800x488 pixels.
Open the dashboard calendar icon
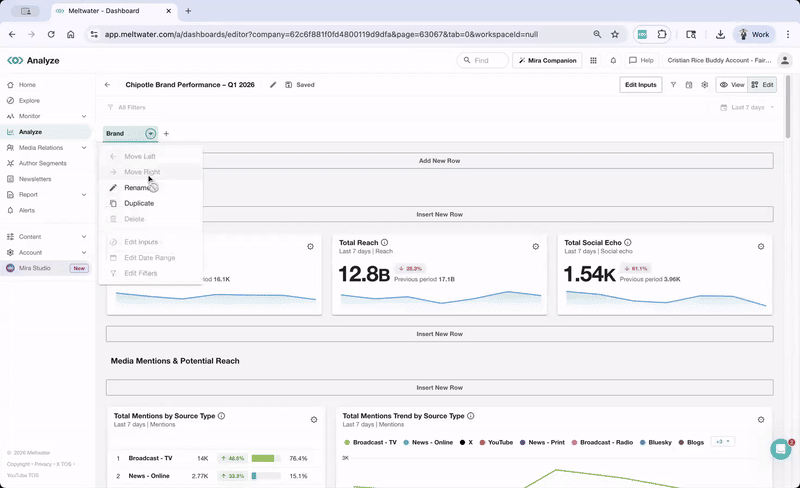[689, 85]
